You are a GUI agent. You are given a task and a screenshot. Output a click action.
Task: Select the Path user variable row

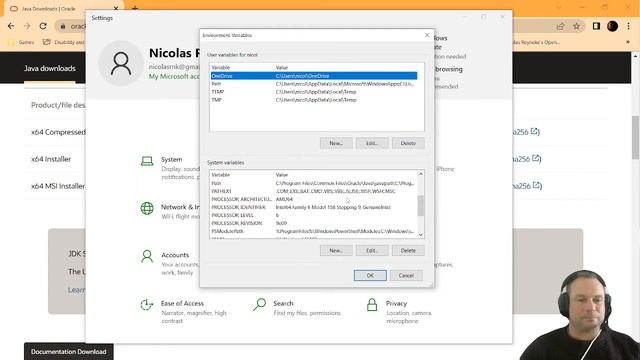314,84
